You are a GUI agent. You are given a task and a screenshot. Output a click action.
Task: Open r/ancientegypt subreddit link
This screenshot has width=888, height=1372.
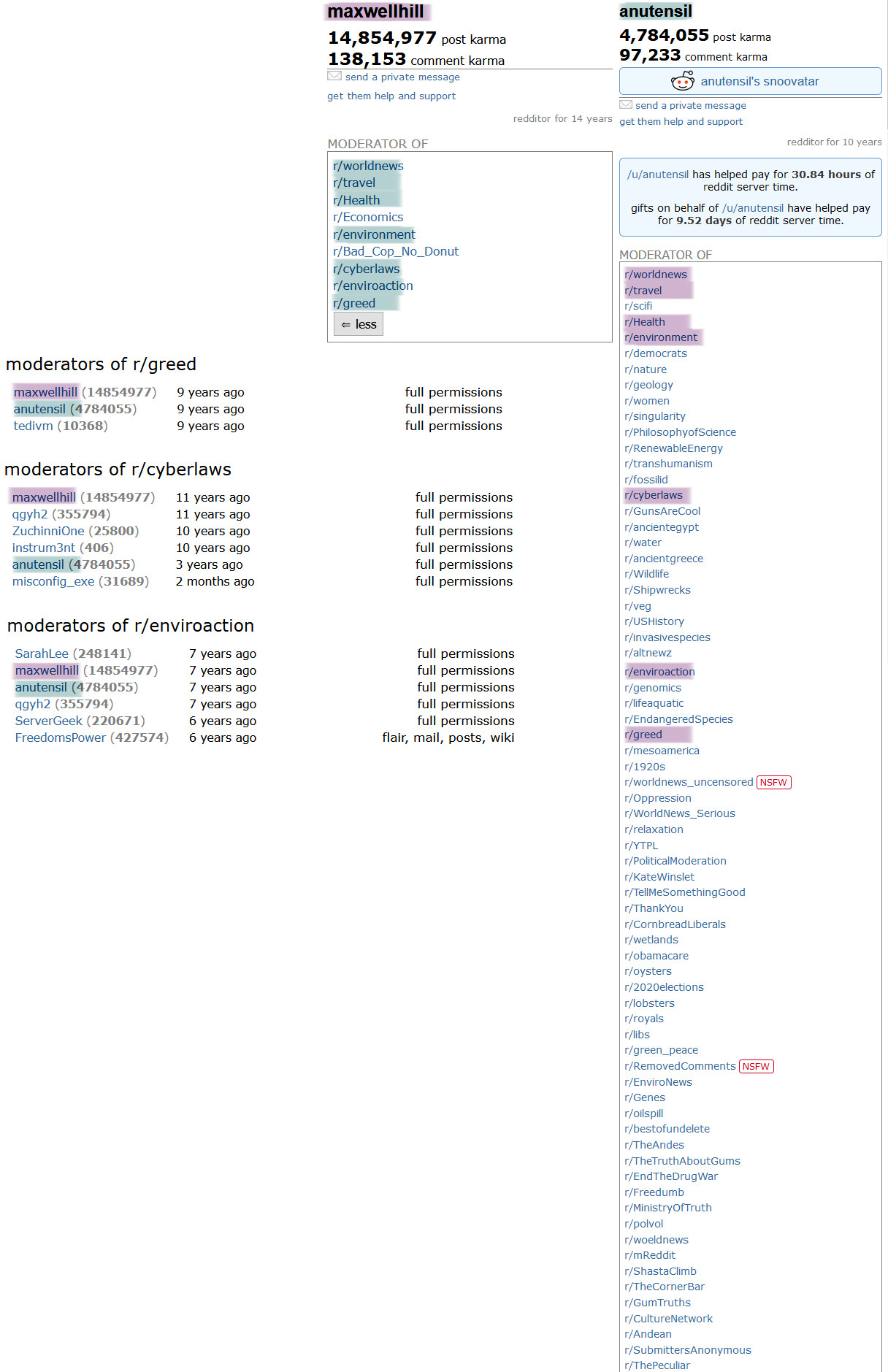[x=662, y=527]
